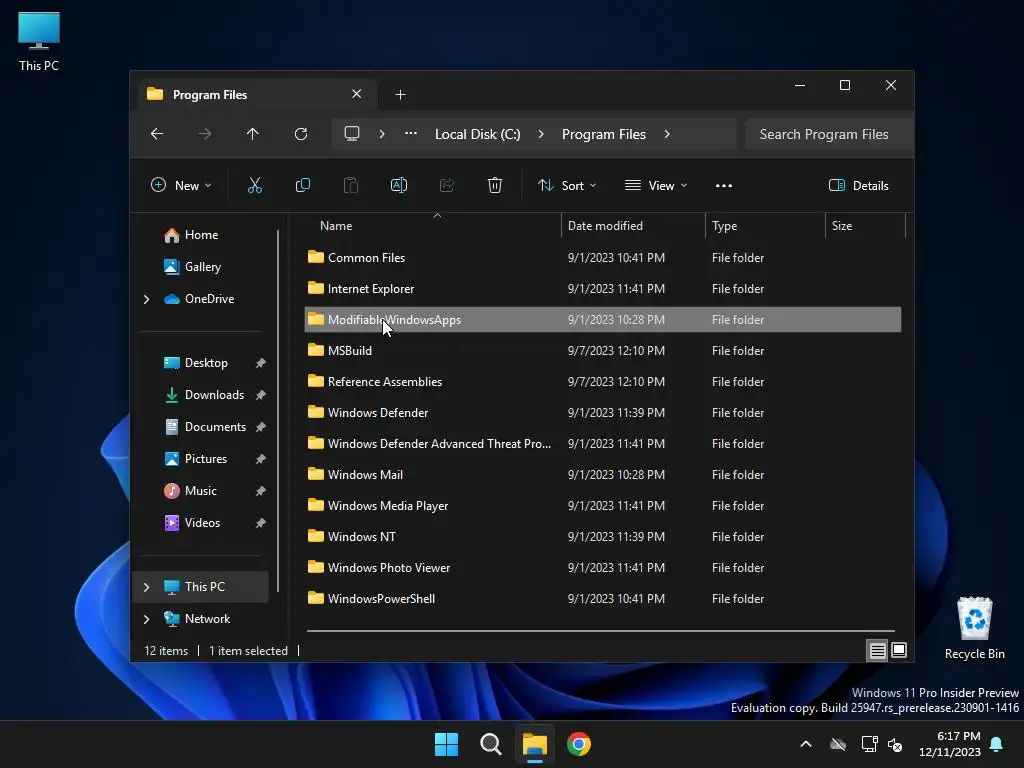Sort by the Name column header
Image resolution: width=1024 pixels, height=768 pixels.
pyautogui.click(x=431, y=226)
